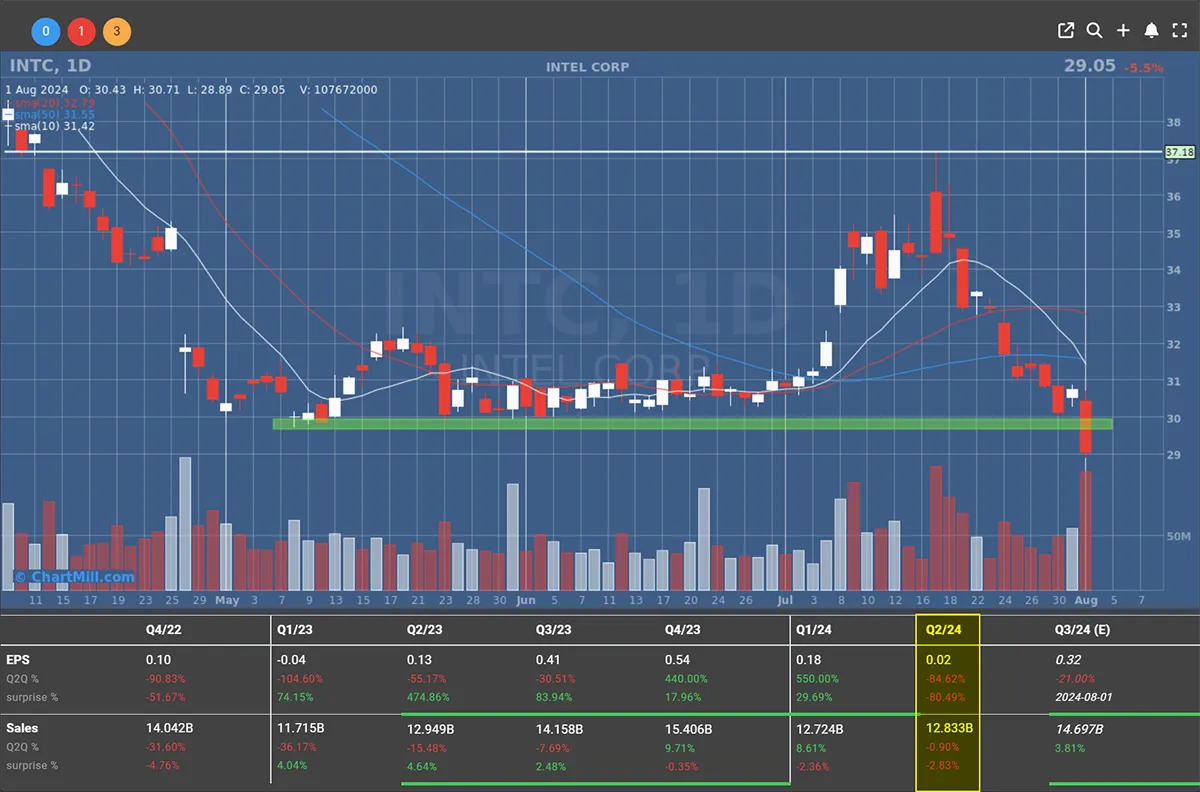The width and height of the screenshot is (1200, 792).
Task: Click the green support zone band near 30
Action: tap(692, 424)
